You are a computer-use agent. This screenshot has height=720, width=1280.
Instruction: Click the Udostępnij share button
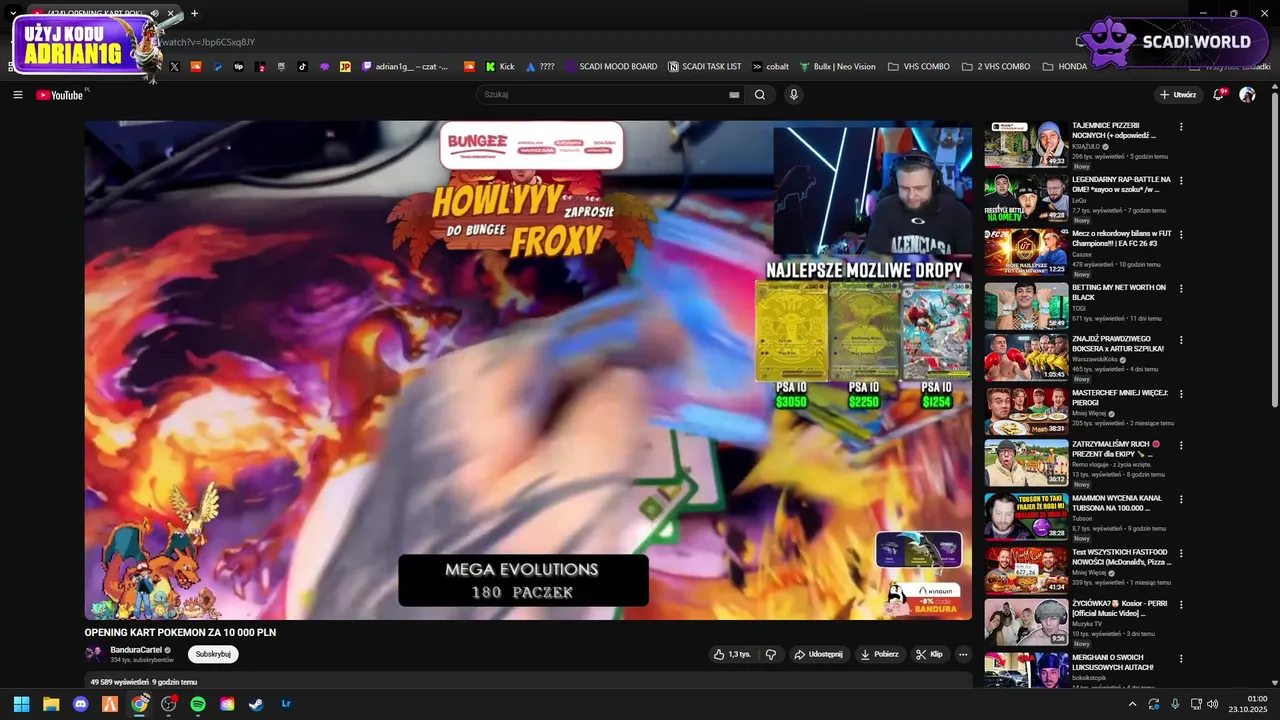(x=818, y=654)
